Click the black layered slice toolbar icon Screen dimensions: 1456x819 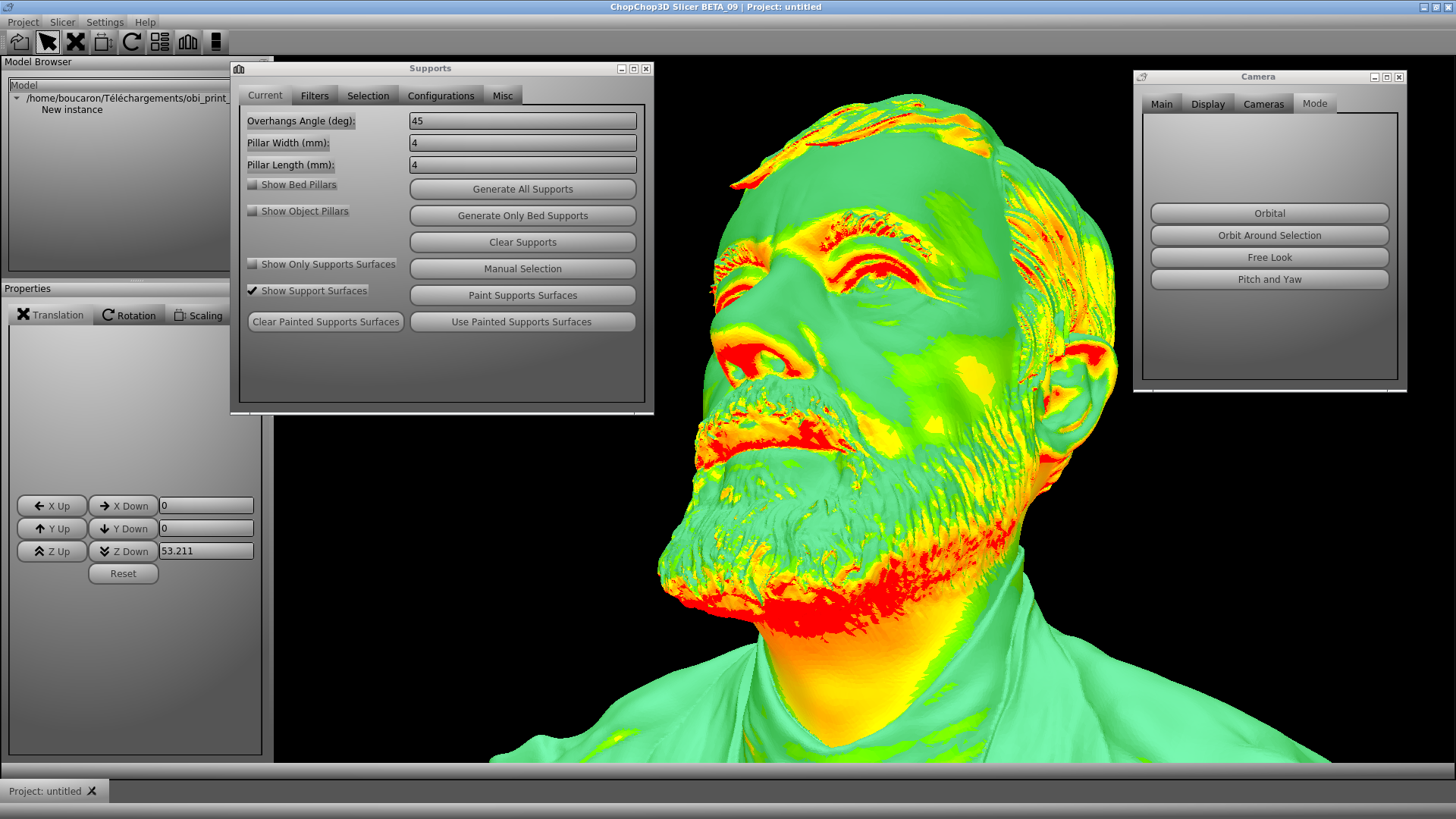point(216,42)
